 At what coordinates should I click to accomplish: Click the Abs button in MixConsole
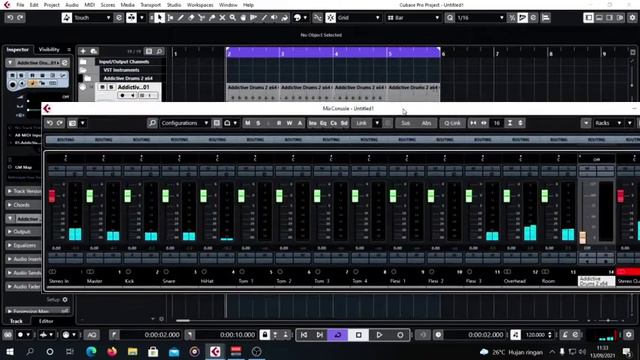(x=426, y=123)
